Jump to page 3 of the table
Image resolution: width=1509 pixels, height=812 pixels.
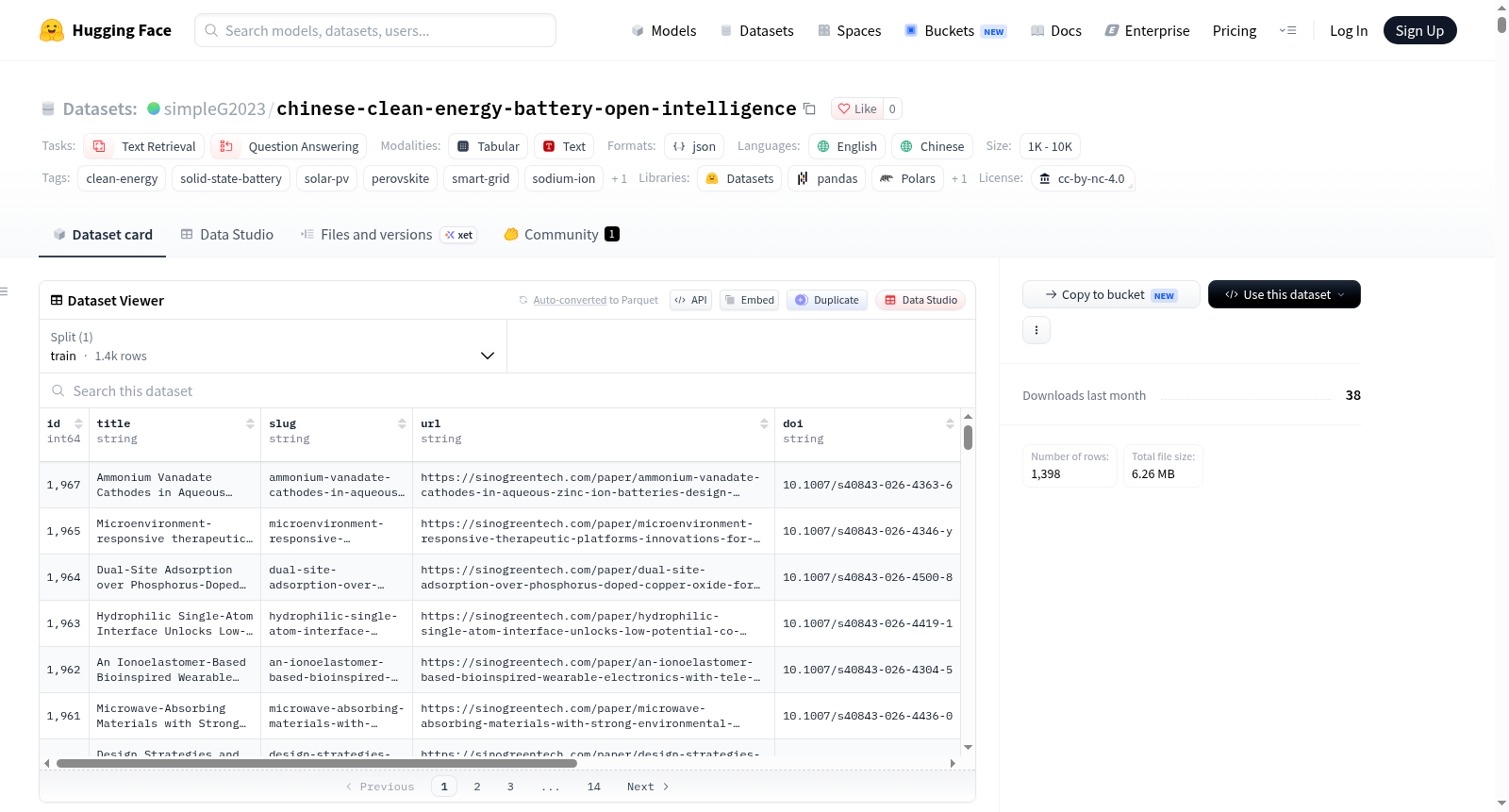[510, 787]
